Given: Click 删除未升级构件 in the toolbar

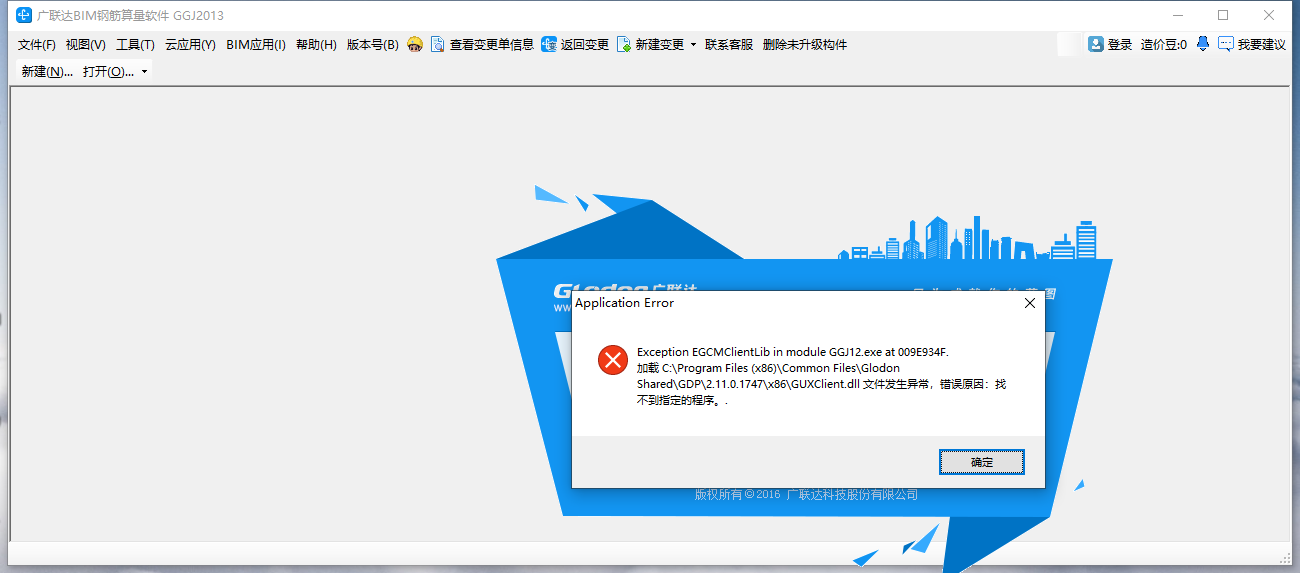Looking at the screenshot, I should click(x=805, y=45).
